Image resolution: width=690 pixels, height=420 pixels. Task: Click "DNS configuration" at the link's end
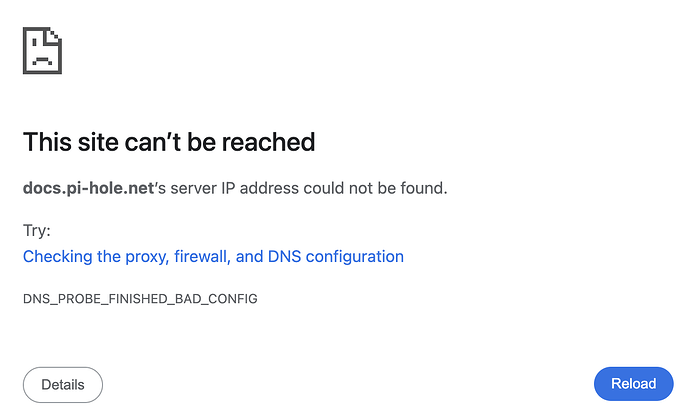[335, 257]
